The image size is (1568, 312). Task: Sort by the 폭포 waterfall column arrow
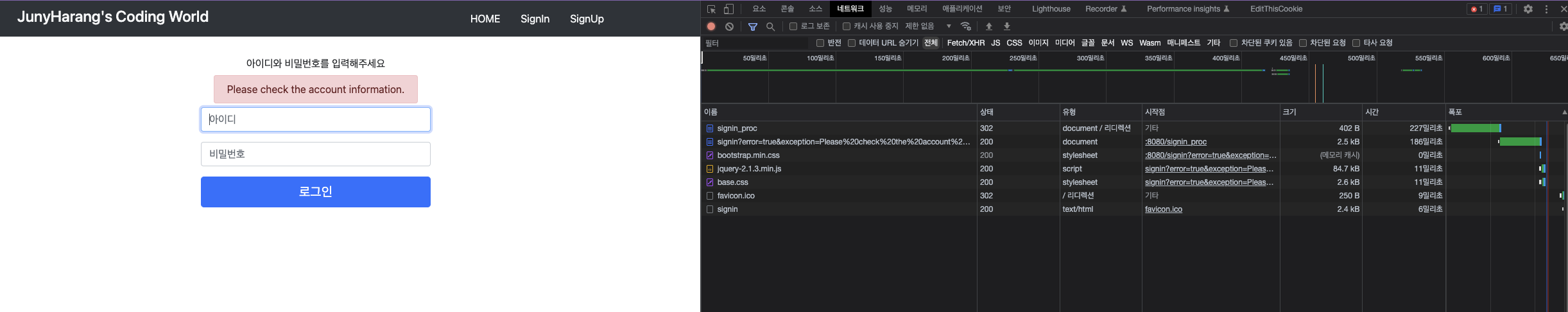[1564, 112]
